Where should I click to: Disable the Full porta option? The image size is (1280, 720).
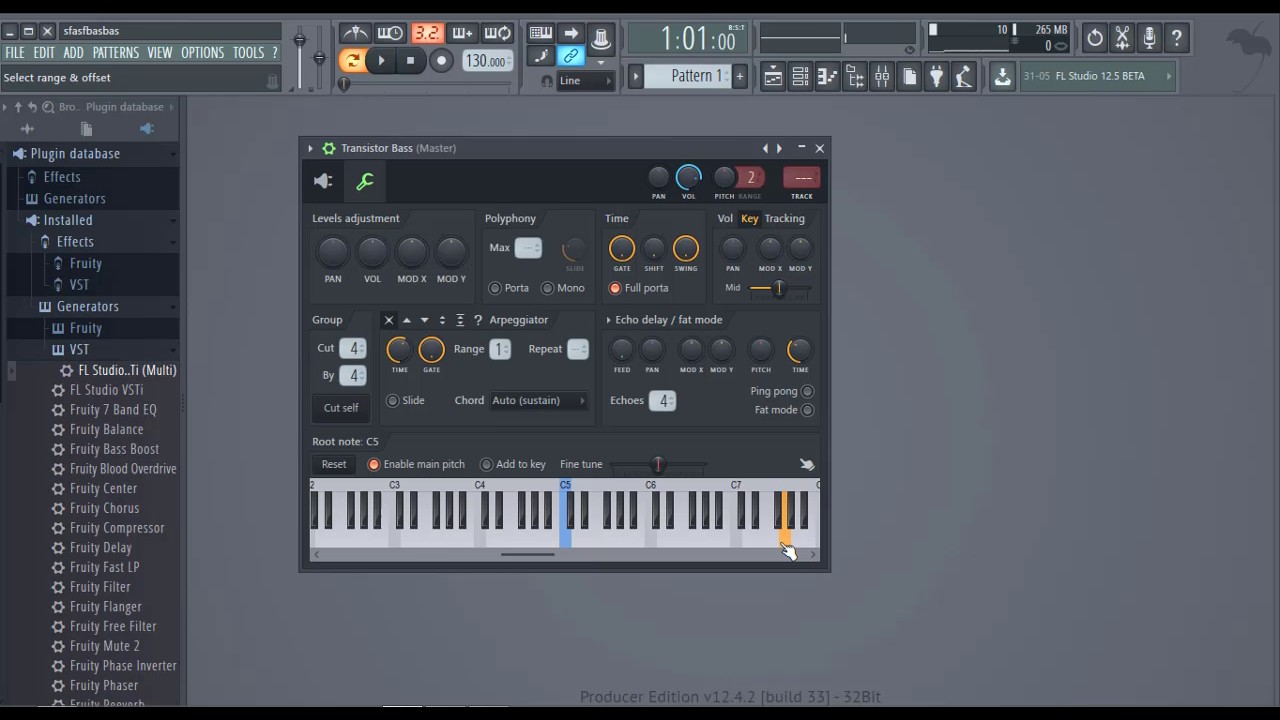coord(615,288)
